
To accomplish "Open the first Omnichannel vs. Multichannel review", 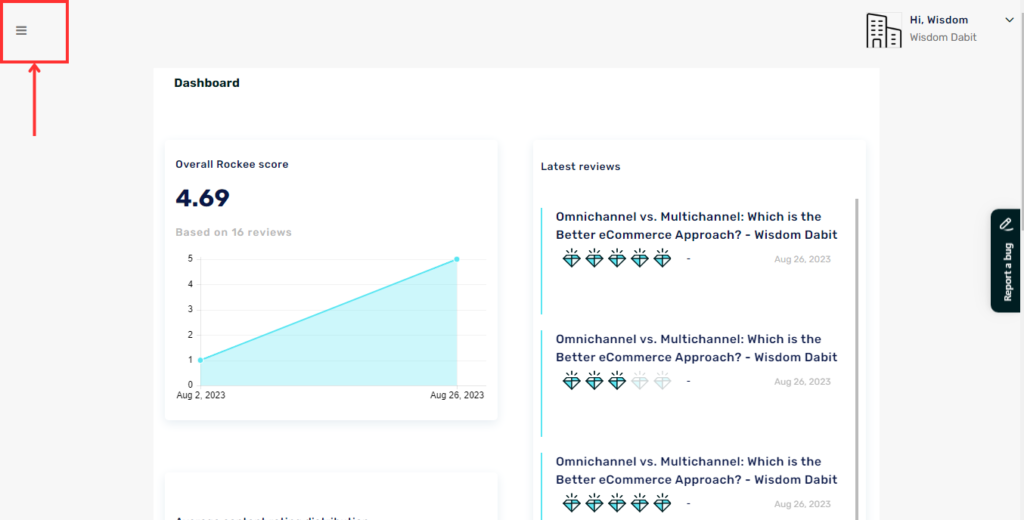I will point(696,225).
